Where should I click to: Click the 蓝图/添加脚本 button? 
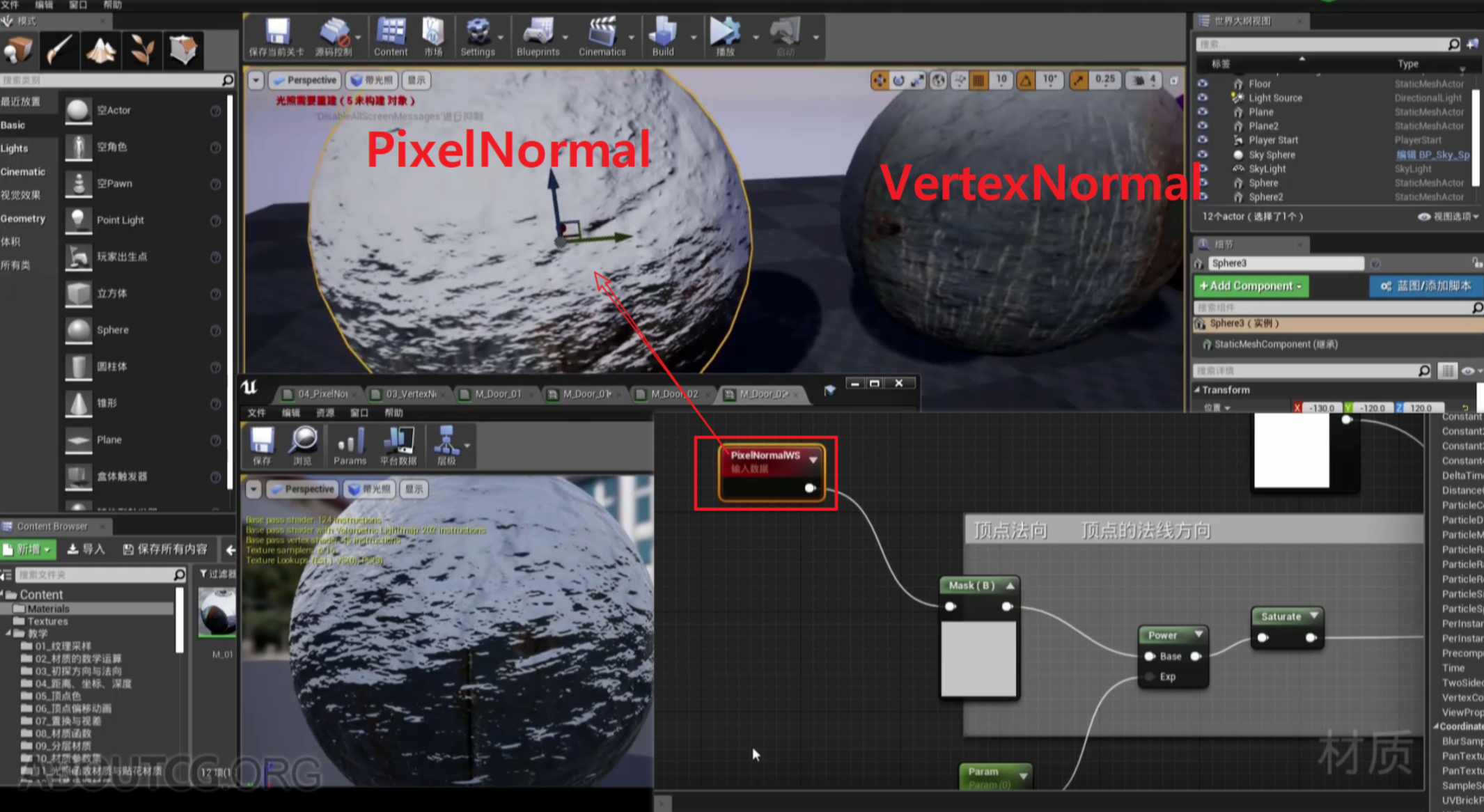pos(1425,286)
